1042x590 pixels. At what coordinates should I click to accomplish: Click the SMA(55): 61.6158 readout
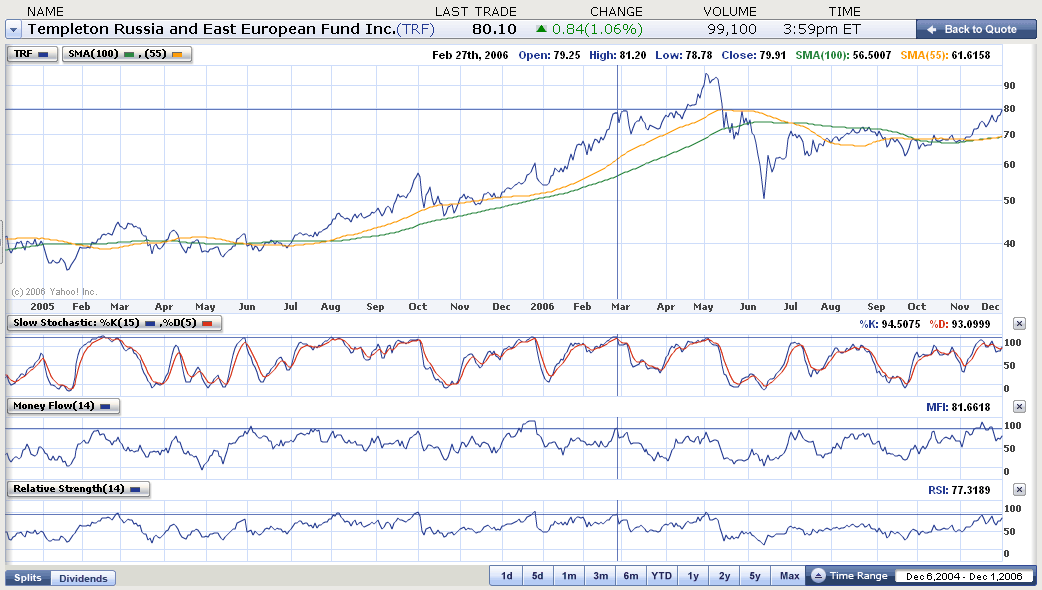coord(945,55)
